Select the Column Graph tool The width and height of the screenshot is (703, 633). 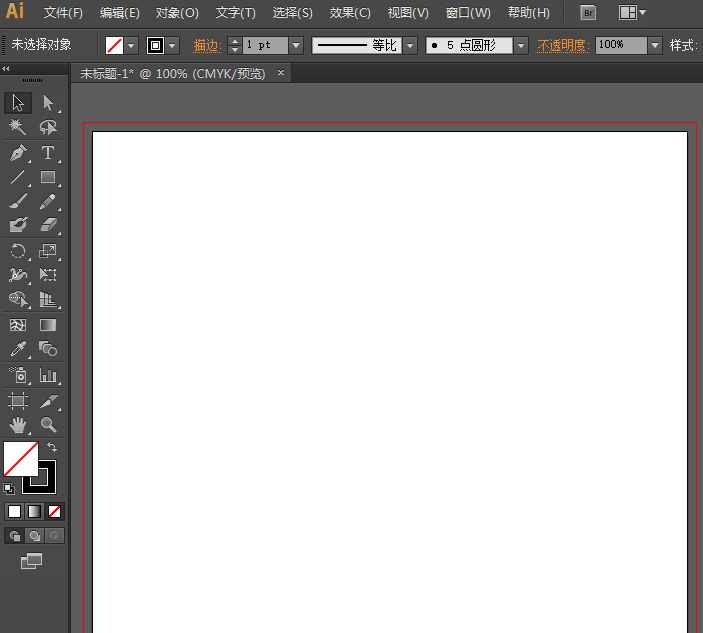(x=48, y=375)
